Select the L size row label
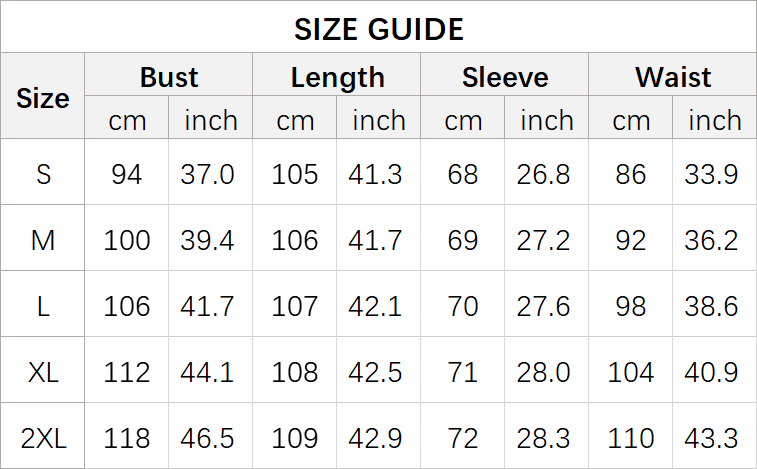 tap(43, 306)
